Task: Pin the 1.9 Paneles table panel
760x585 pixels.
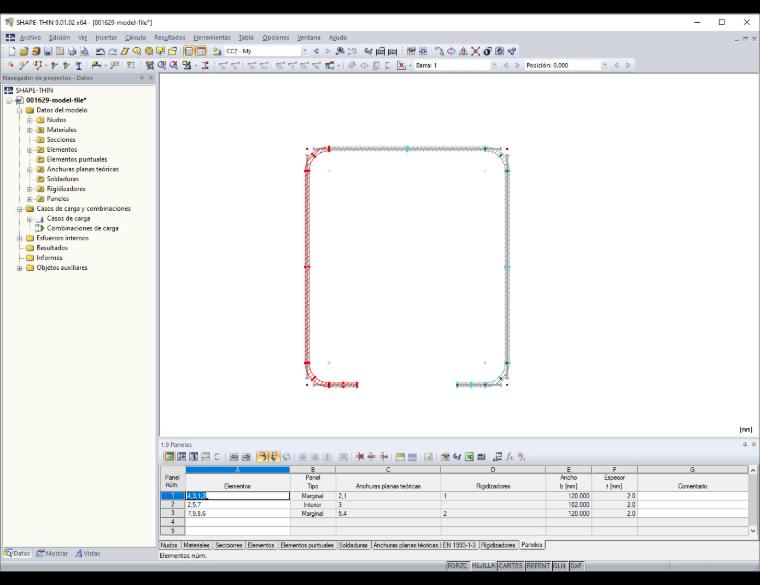Action: point(745,444)
